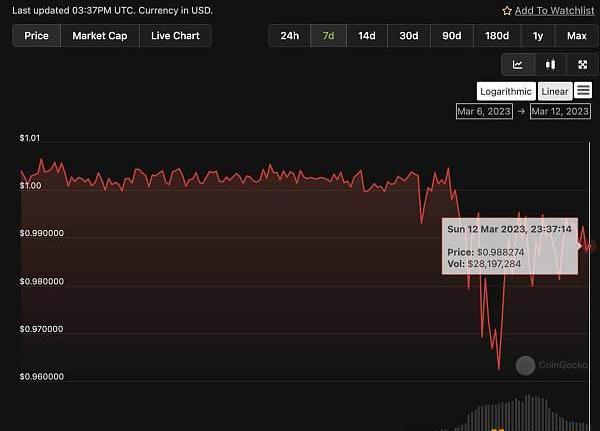The height and width of the screenshot is (431, 600).
Task: Set time range to Max
Action: point(577,36)
